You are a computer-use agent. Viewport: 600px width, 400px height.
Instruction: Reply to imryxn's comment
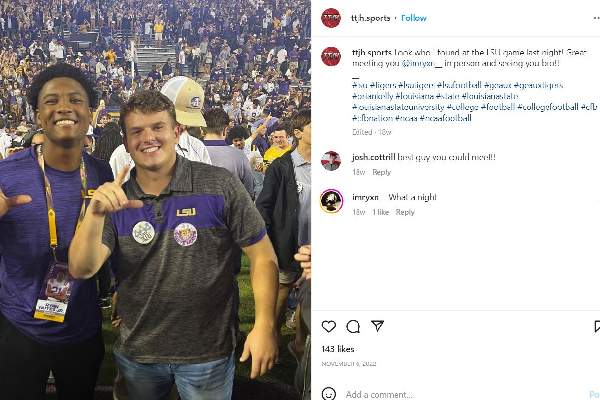pyautogui.click(x=405, y=212)
